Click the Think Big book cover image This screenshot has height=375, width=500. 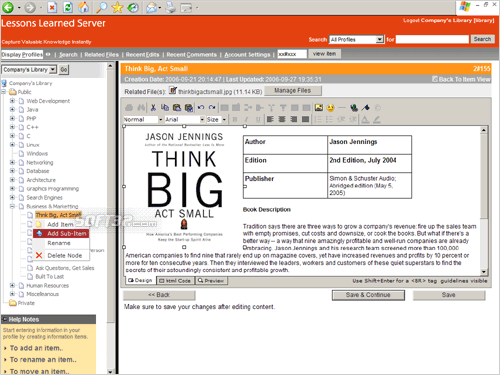coord(184,187)
